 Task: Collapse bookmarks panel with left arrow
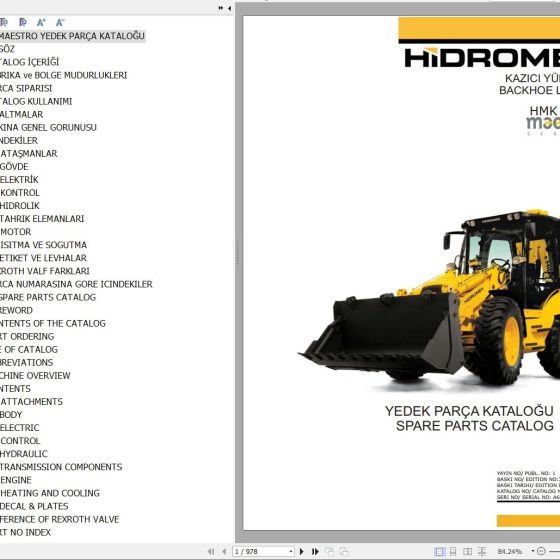click(x=229, y=8)
